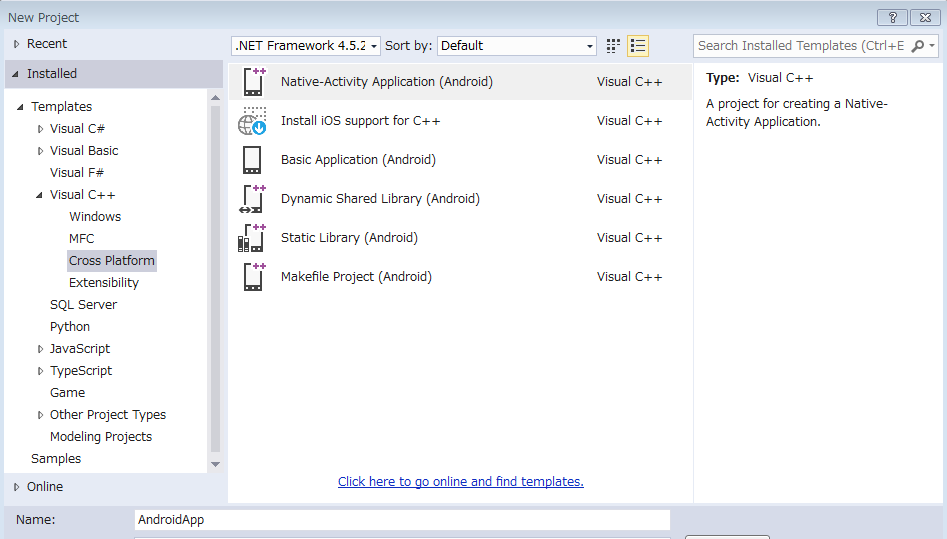Viewport: 947px width, 539px height.
Task: Select Python templates
Action: click(70, 327)
